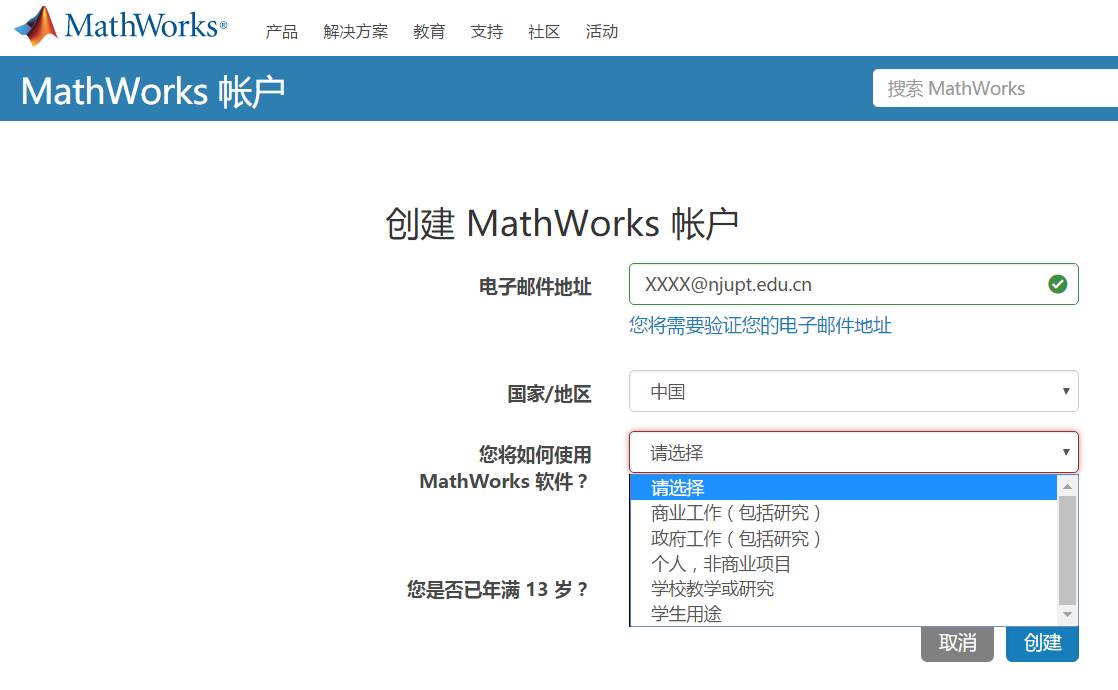Open the 教育 menu
Viewport: 1118px width, 690px height.
tap(429, 31)
